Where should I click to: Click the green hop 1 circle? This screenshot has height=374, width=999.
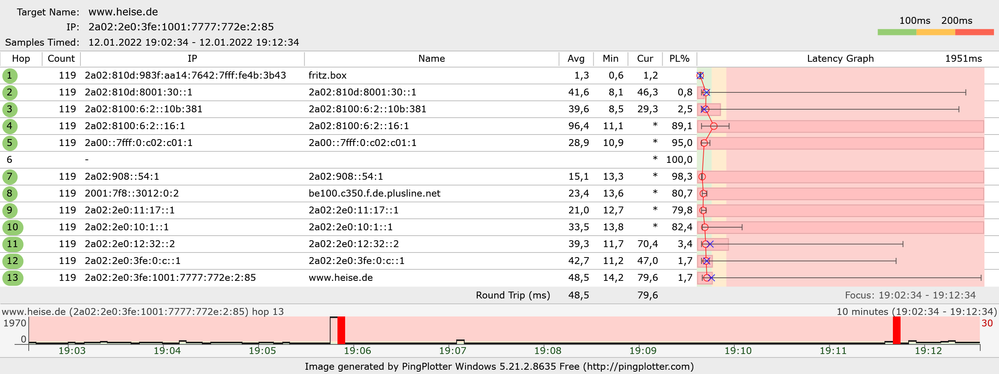click(10, 76)
